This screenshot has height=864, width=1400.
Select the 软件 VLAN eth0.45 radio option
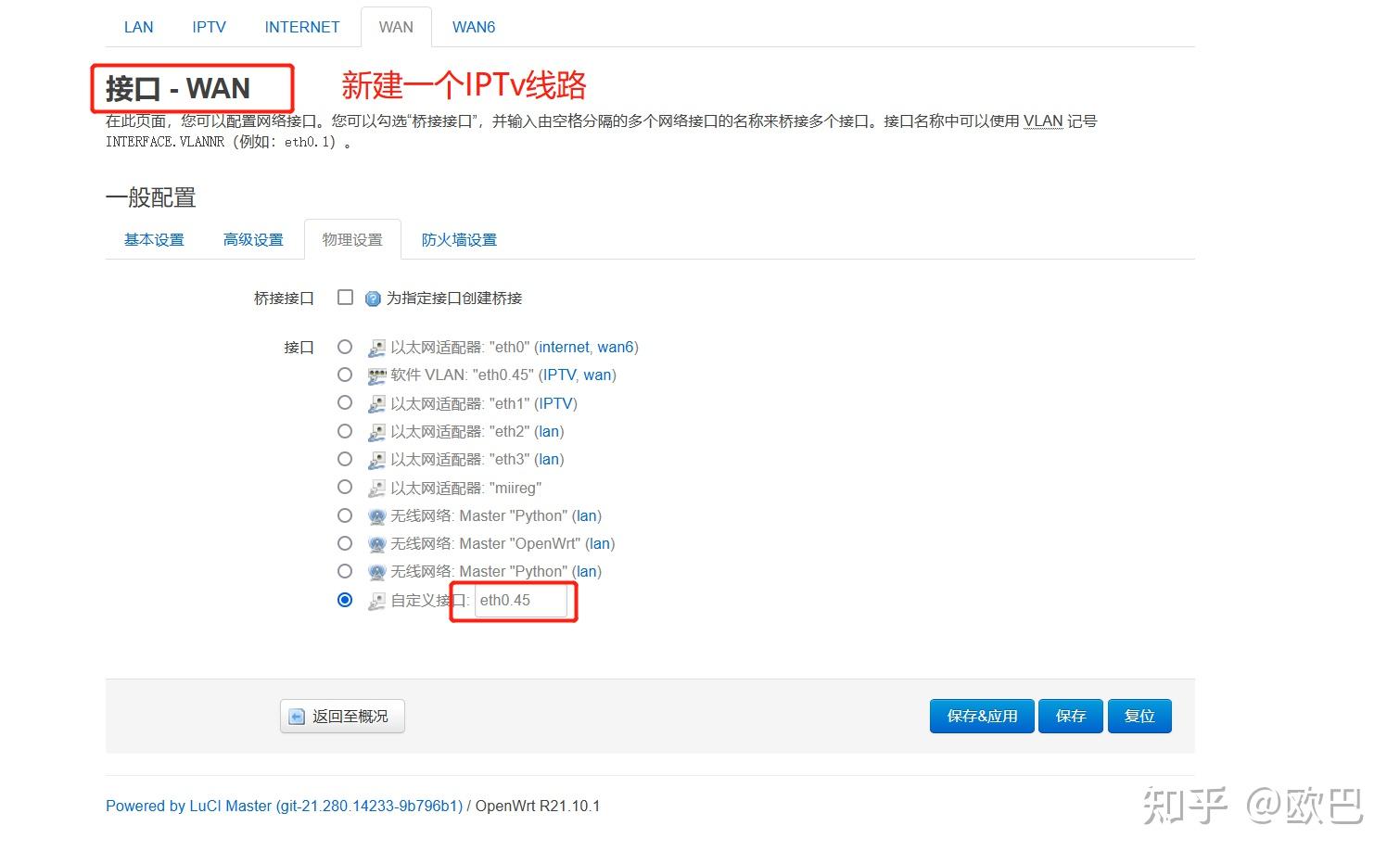tap(345, 375)
